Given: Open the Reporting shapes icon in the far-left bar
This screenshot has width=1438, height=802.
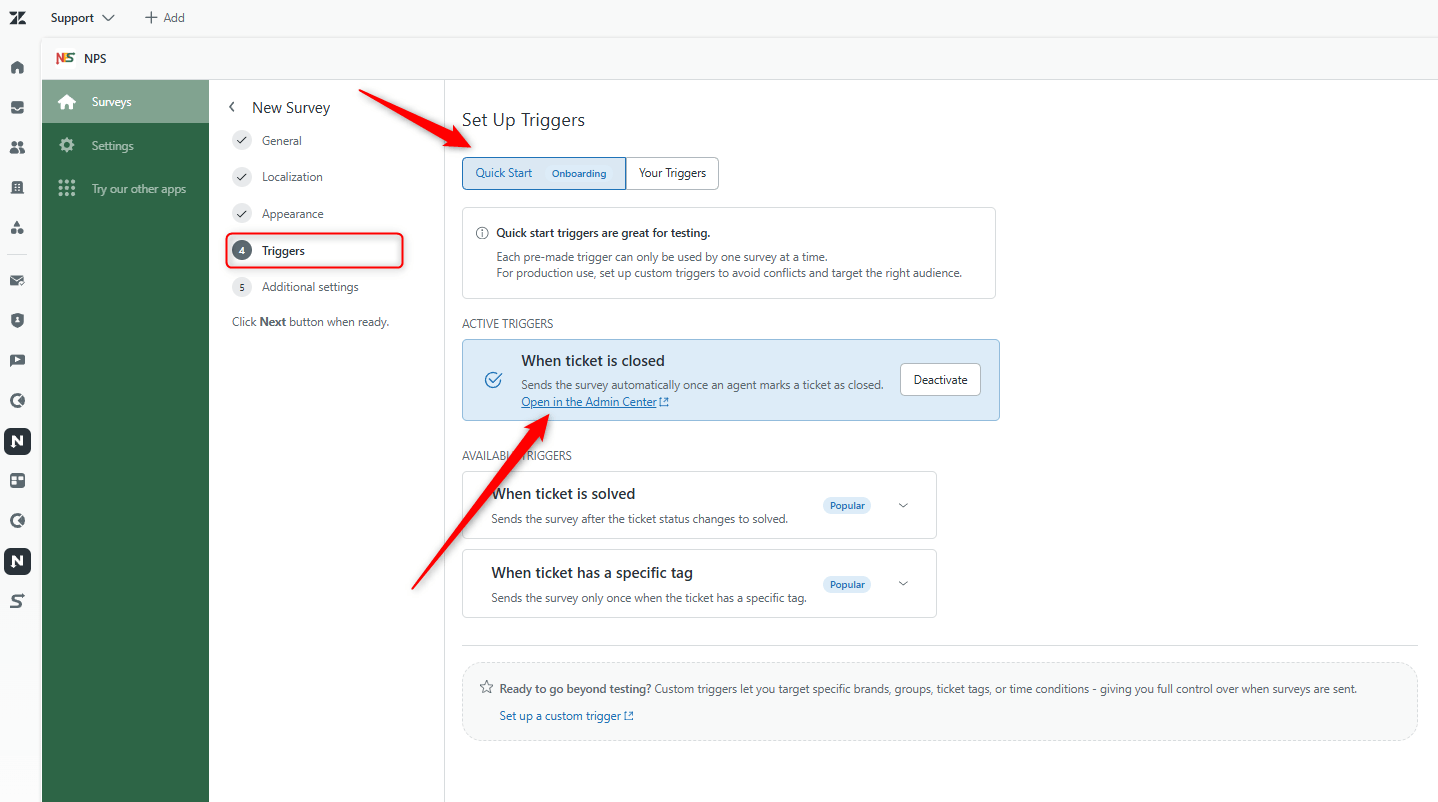Looking at the screenshot, I should [x=17, y=228].
